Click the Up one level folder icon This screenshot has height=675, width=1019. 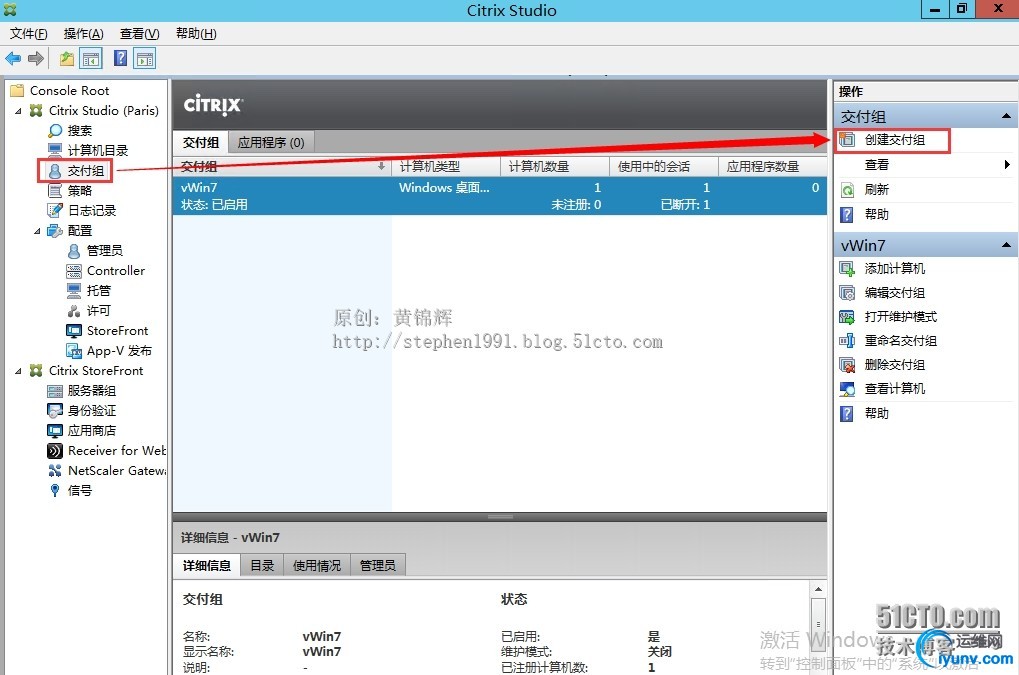coord(67,58)
